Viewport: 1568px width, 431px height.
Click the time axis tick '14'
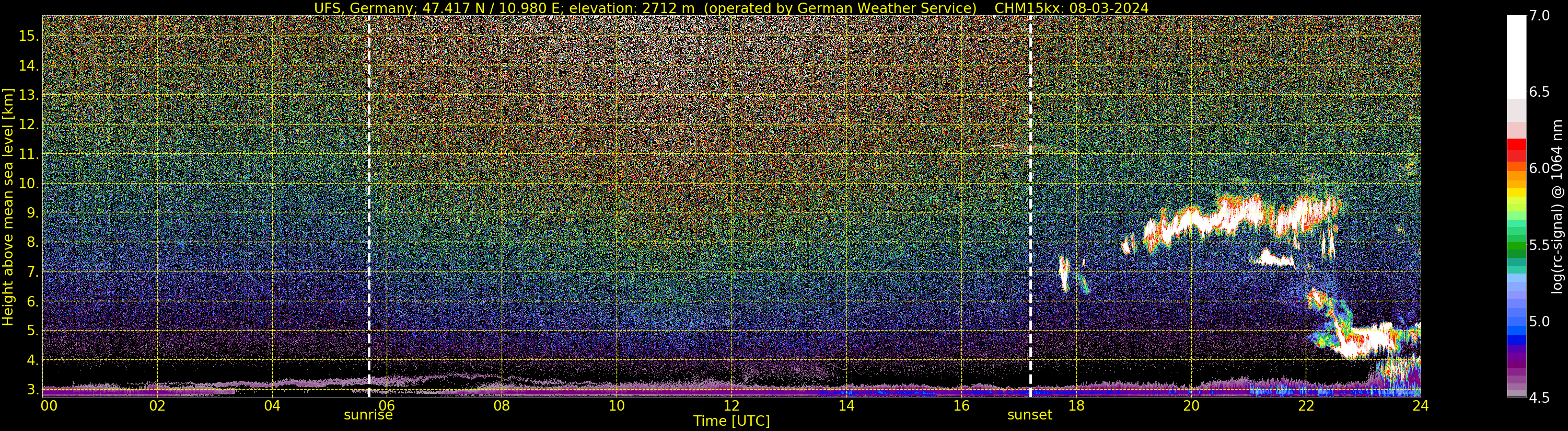point(846,405)
